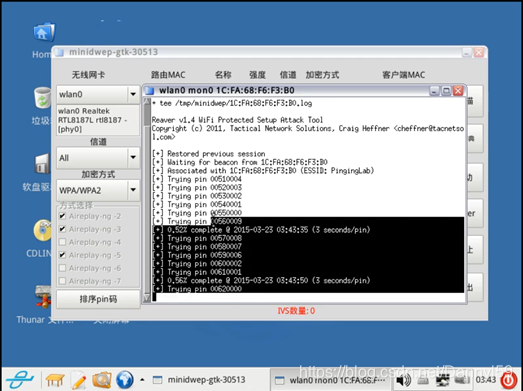
Task: Launch the web browser globe icon
Action: click(125, 380)
